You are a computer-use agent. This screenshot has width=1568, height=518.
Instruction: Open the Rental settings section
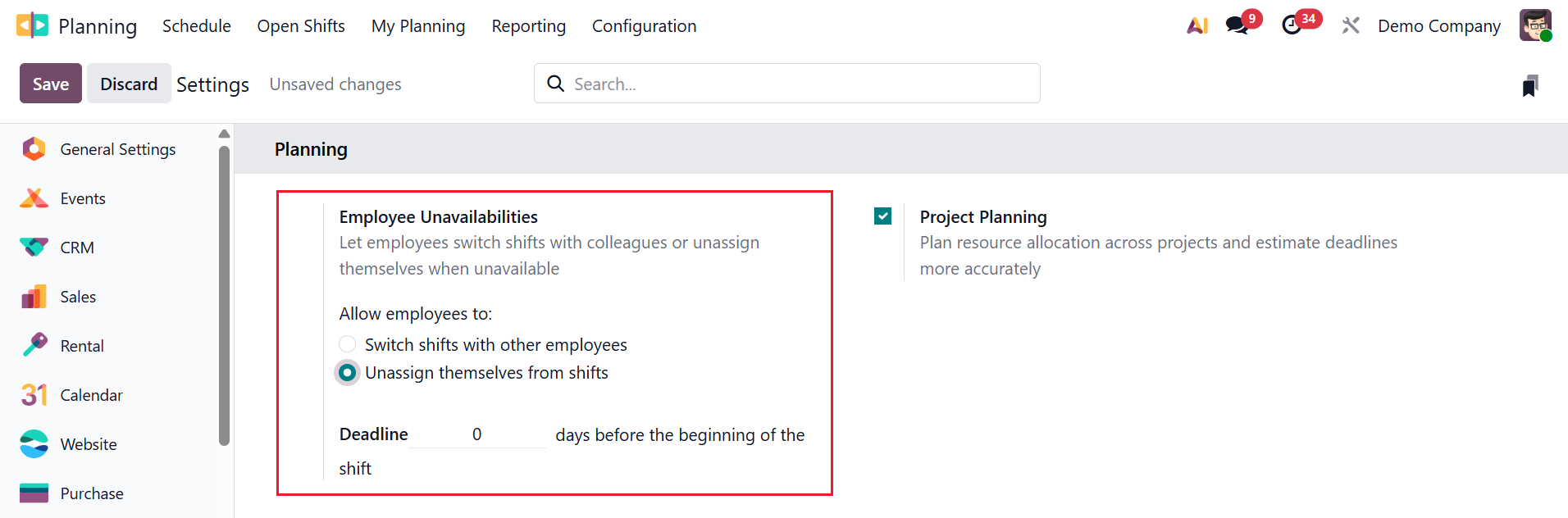coord(82,345)
